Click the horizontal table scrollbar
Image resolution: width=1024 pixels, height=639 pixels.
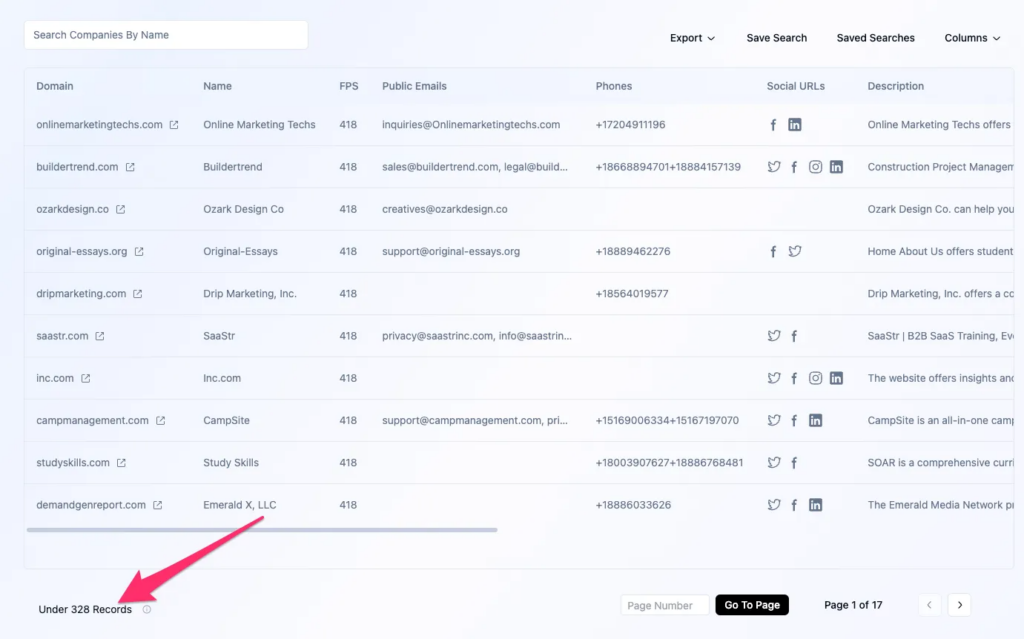point(262,529)
